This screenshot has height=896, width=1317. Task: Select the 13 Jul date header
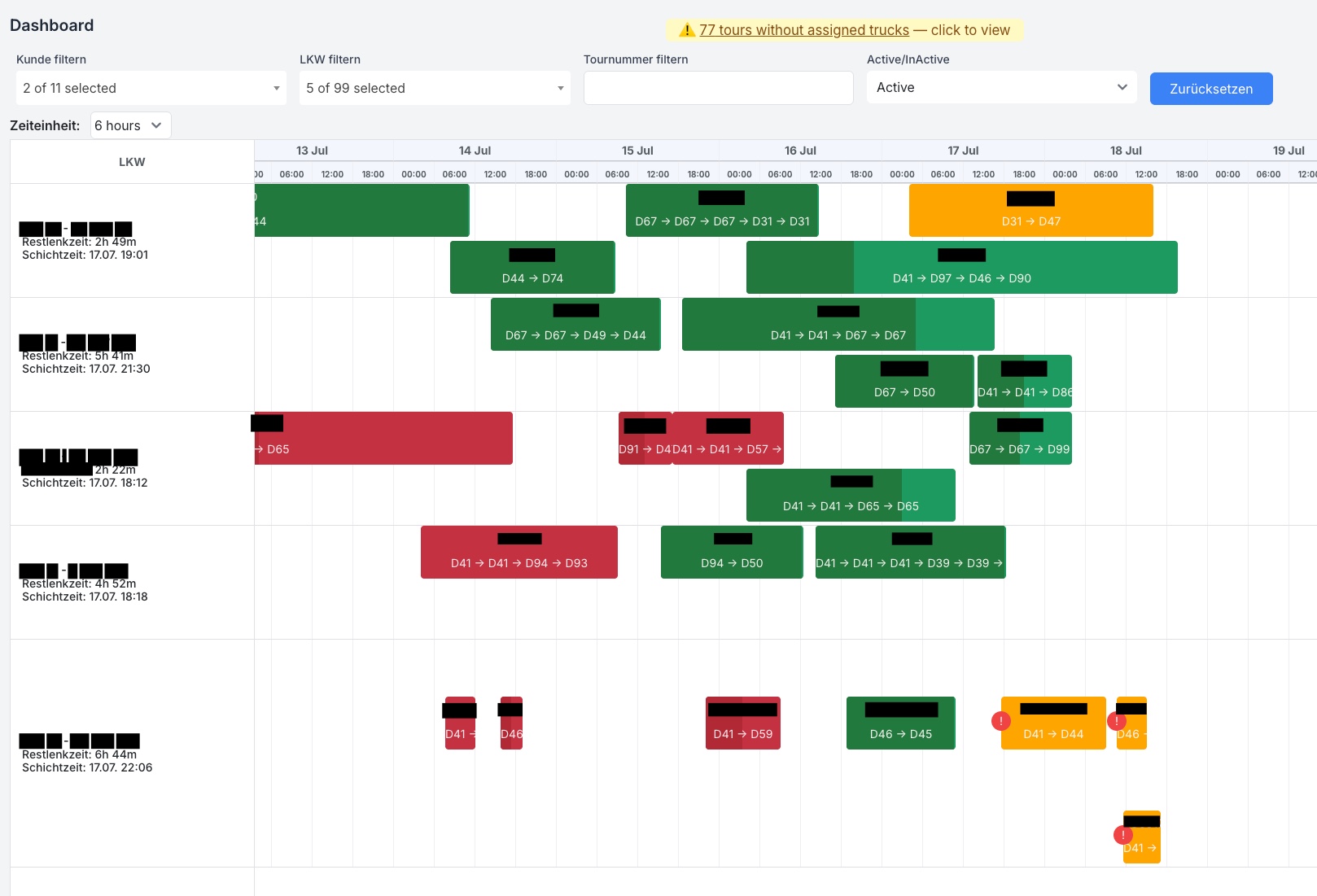[x=313, y=151]
